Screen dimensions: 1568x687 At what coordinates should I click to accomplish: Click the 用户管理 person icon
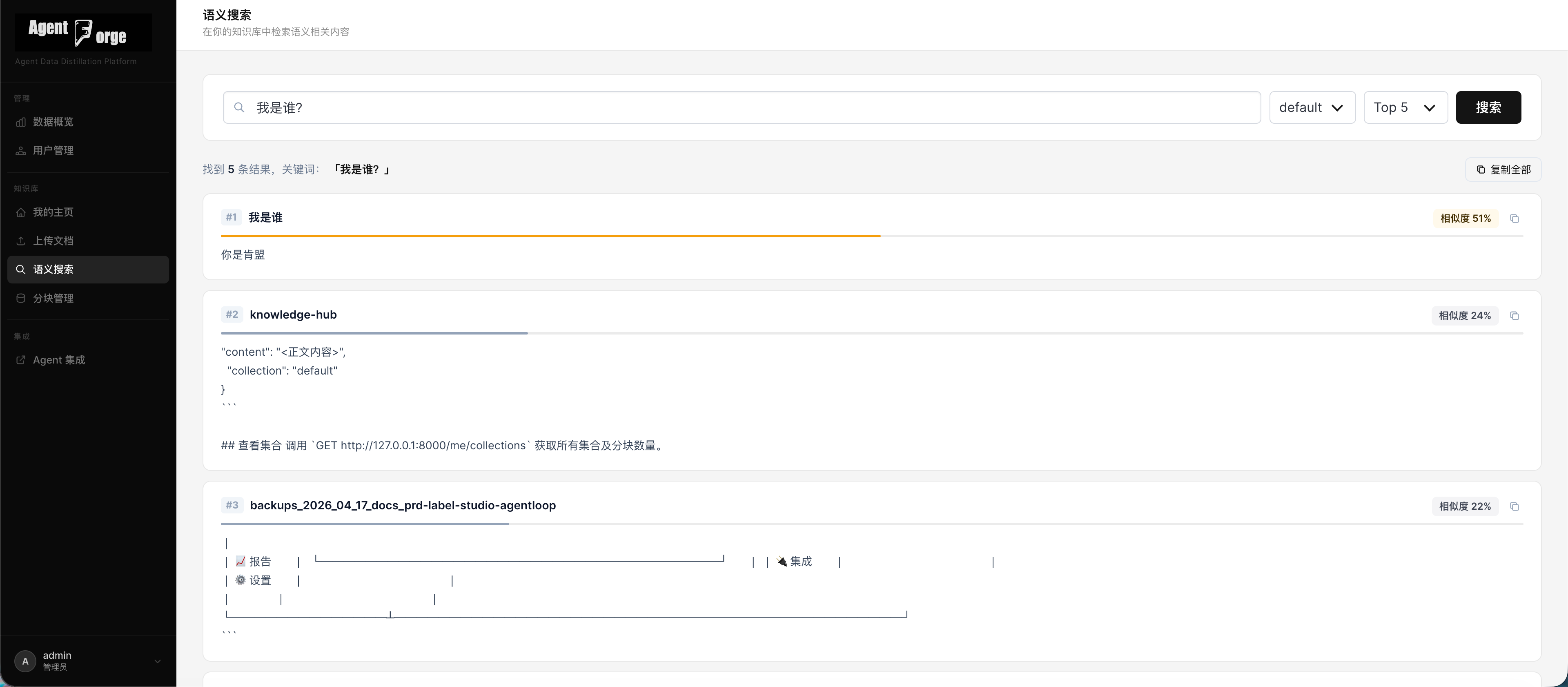pos(21,150)
